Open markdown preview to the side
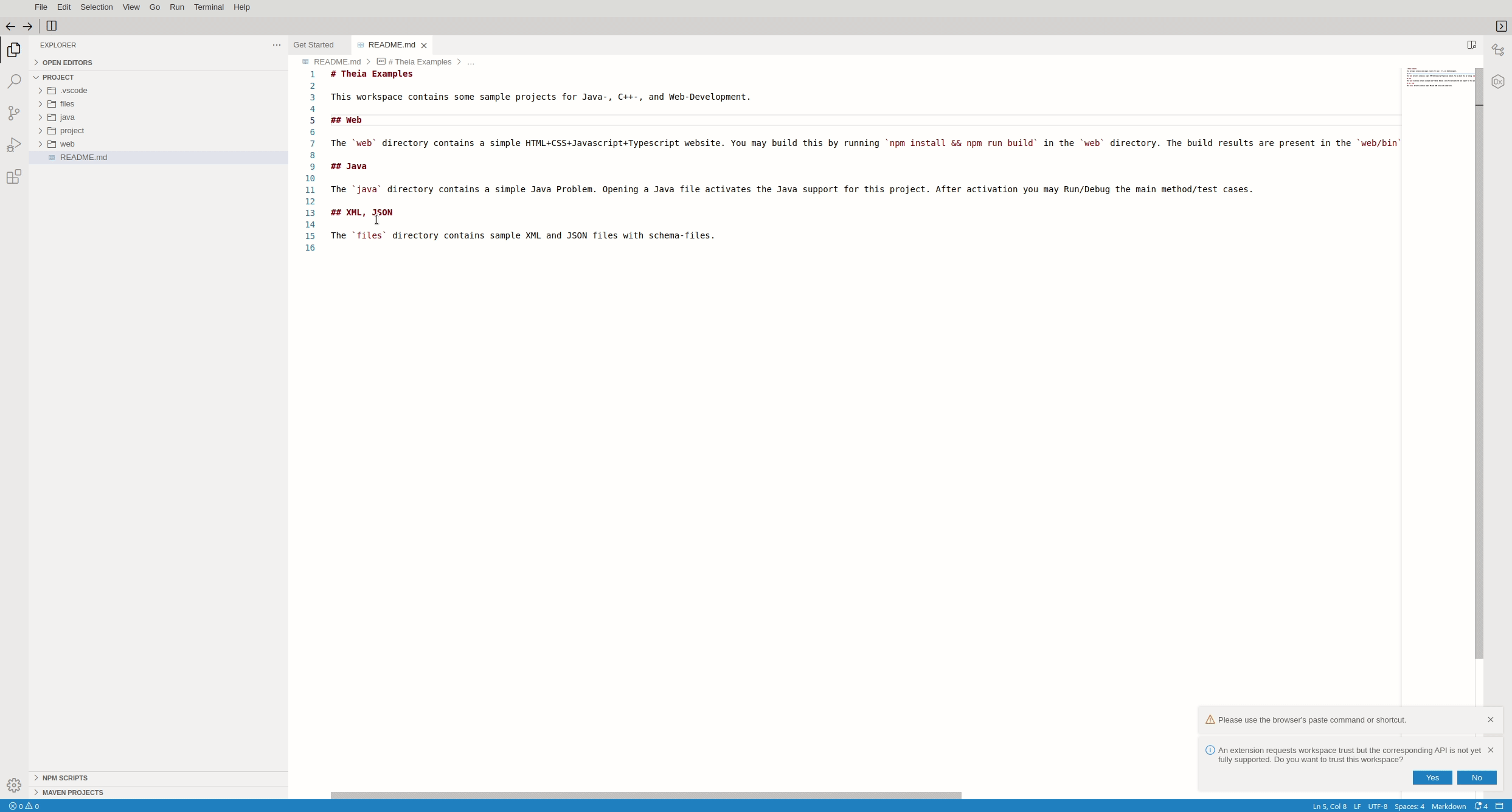 click(1471, 44)
